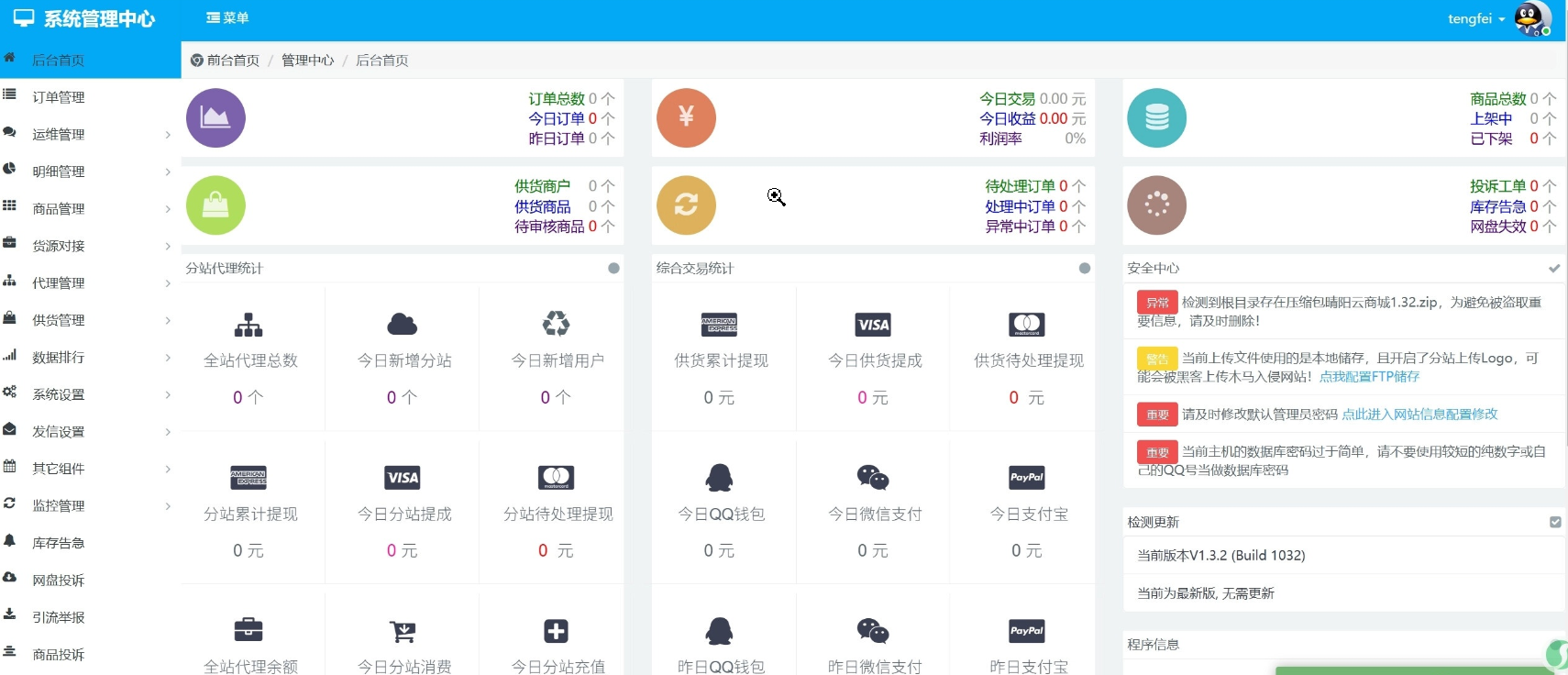
Task: Click the yellow refresh arrows circle icon
Action: coord(686,205)
